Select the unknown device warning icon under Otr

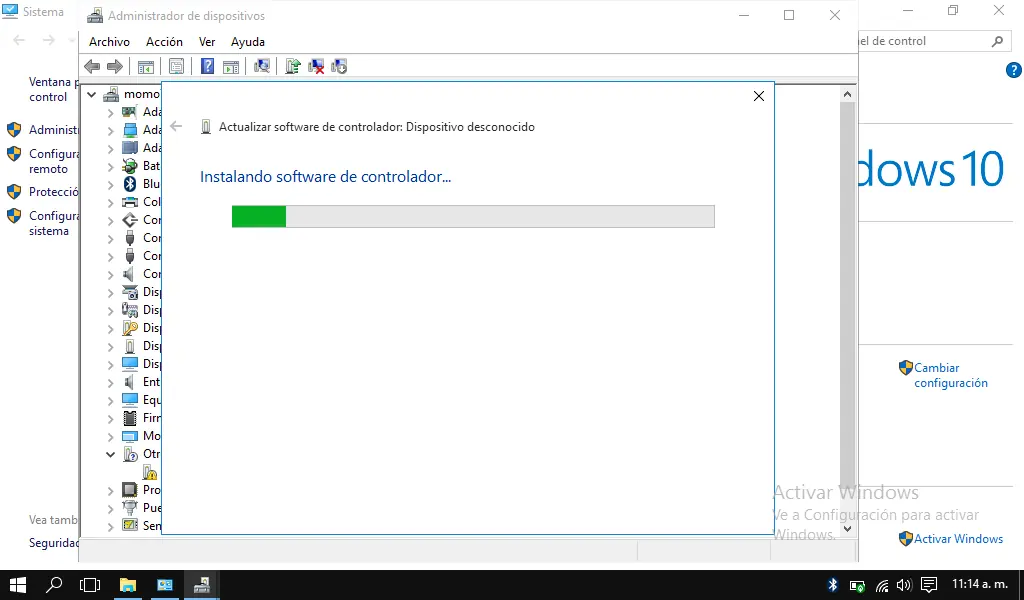pos(150,472)
